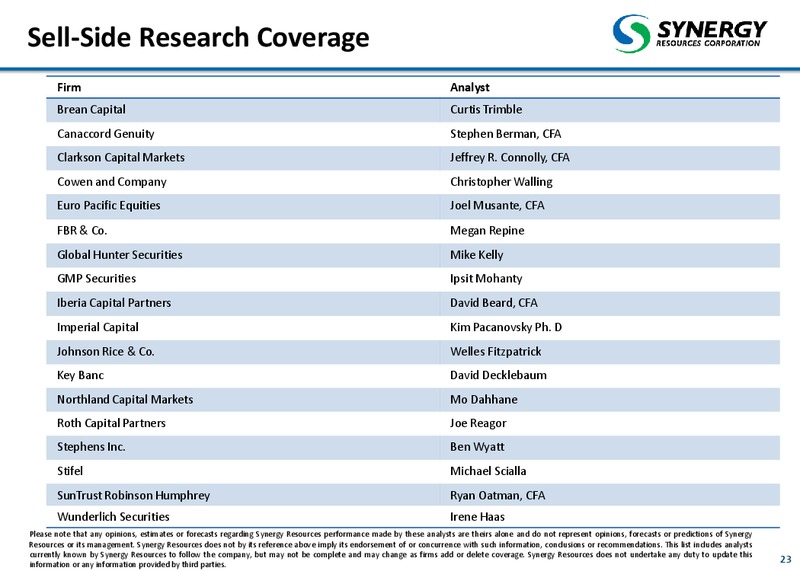Click analyst 'Ipsit Mohanty'
Image resolution: width=800 pixels, height=571 pixels.
pyautogui.click(x=486, y=279)
